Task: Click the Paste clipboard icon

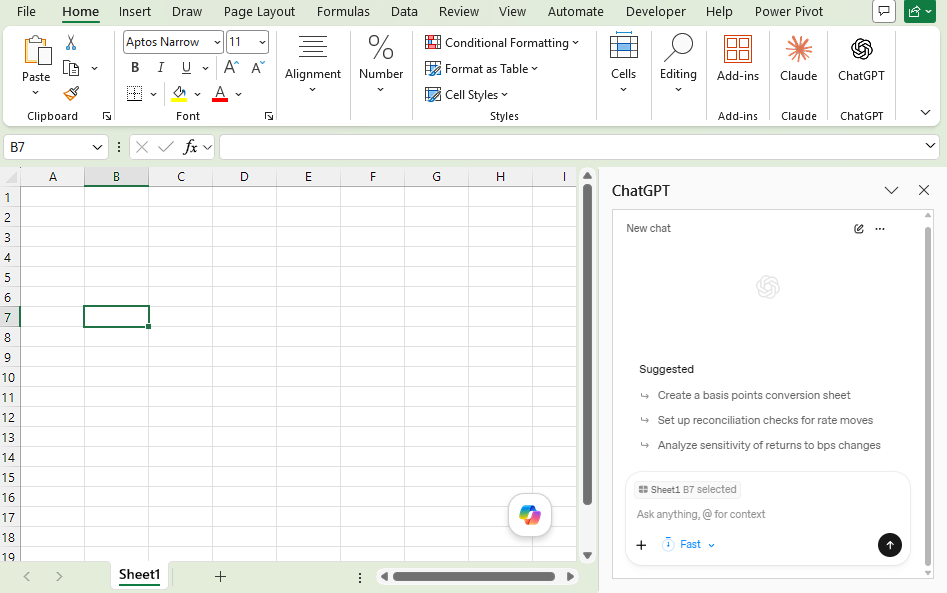Action: click(37, 51)
